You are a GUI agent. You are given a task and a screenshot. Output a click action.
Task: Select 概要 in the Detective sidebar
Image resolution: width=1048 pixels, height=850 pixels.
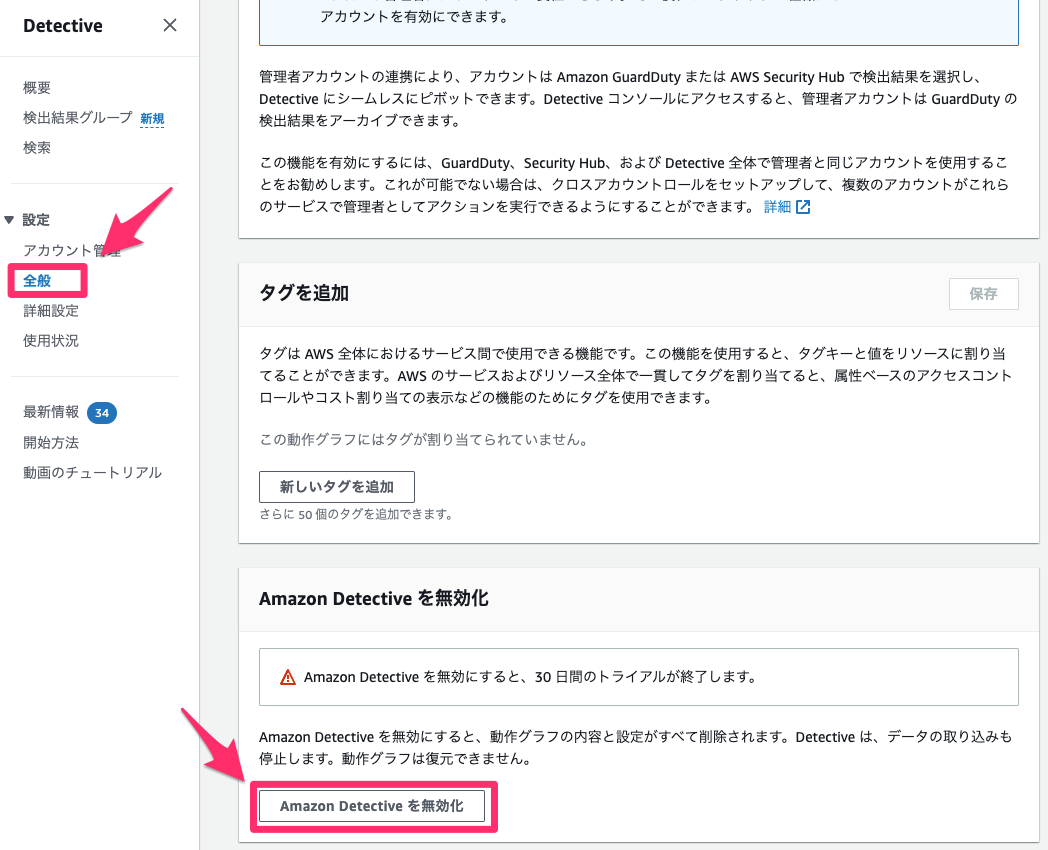click(36, 88)
